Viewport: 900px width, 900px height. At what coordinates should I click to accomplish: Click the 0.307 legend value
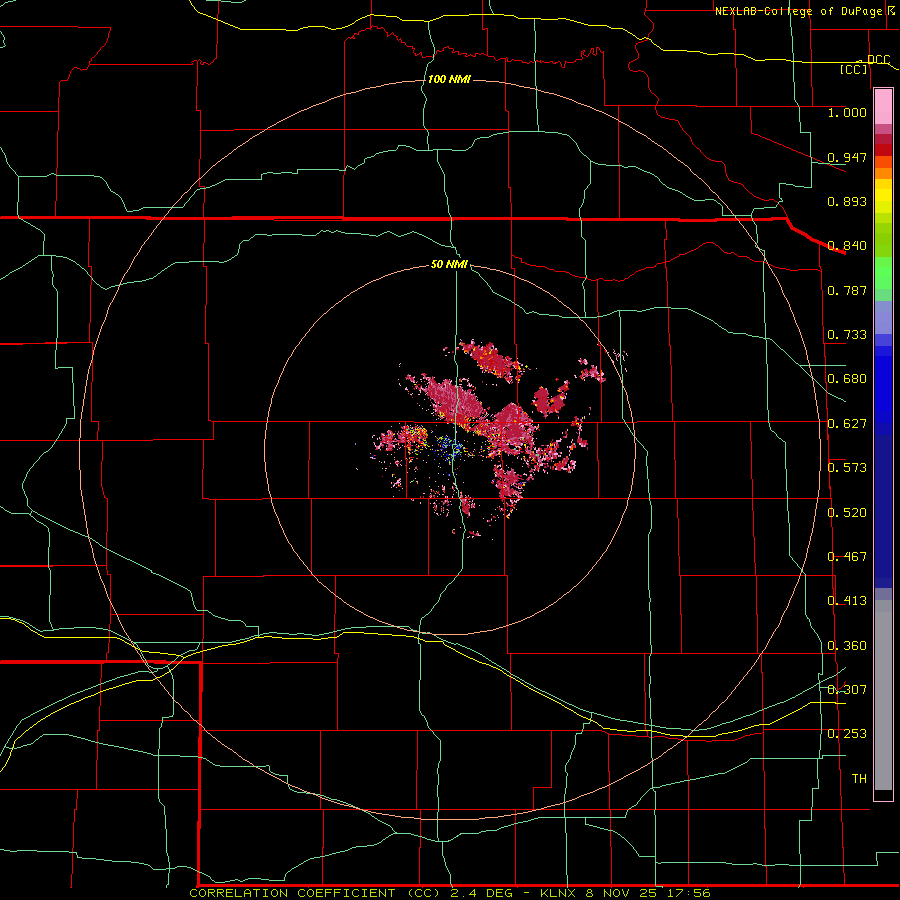pyautogui.click(x=847, y=690)
